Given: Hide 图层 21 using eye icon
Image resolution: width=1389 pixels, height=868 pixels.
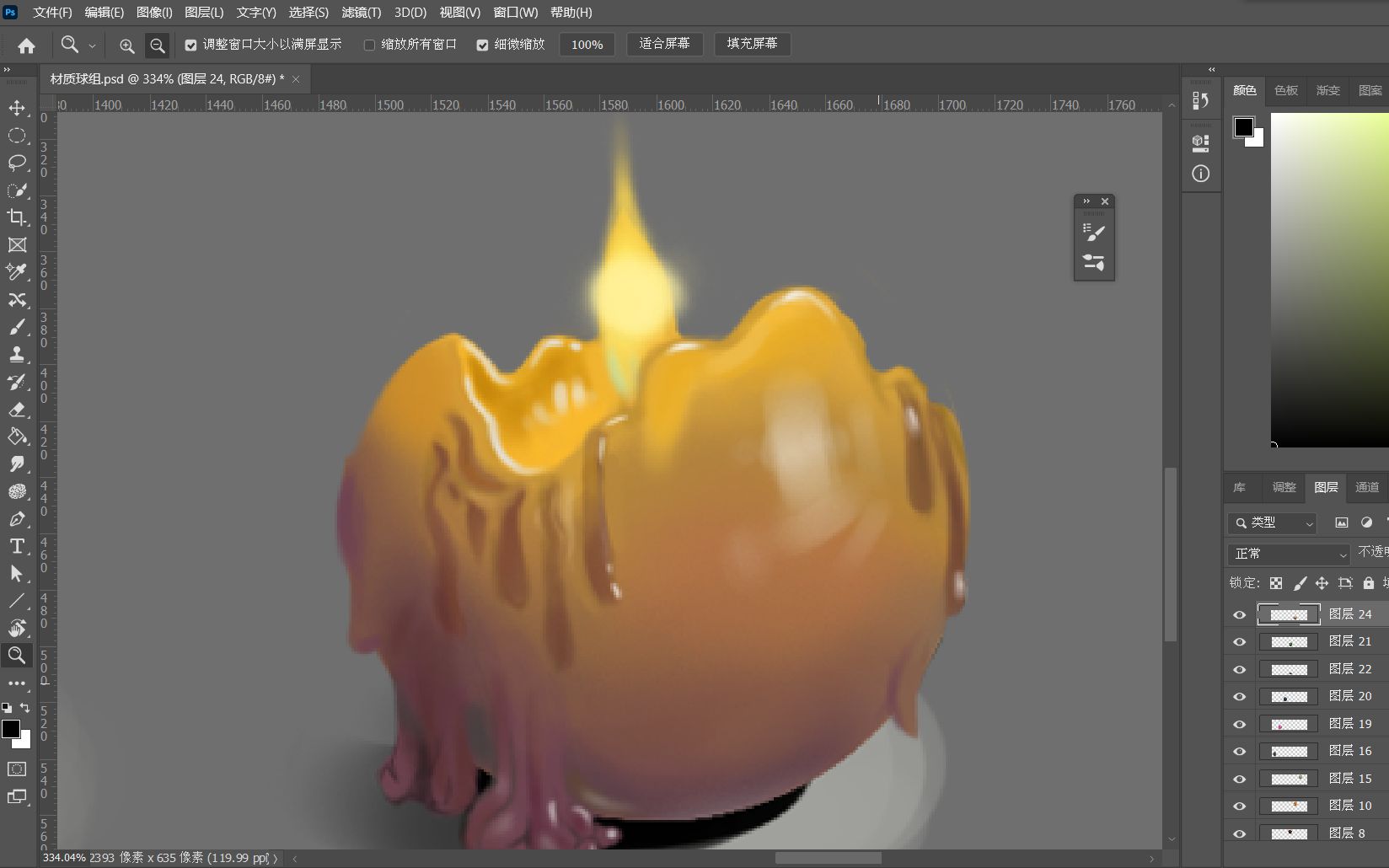Looking at the screenshot, I should click(x=1239, y=642).
